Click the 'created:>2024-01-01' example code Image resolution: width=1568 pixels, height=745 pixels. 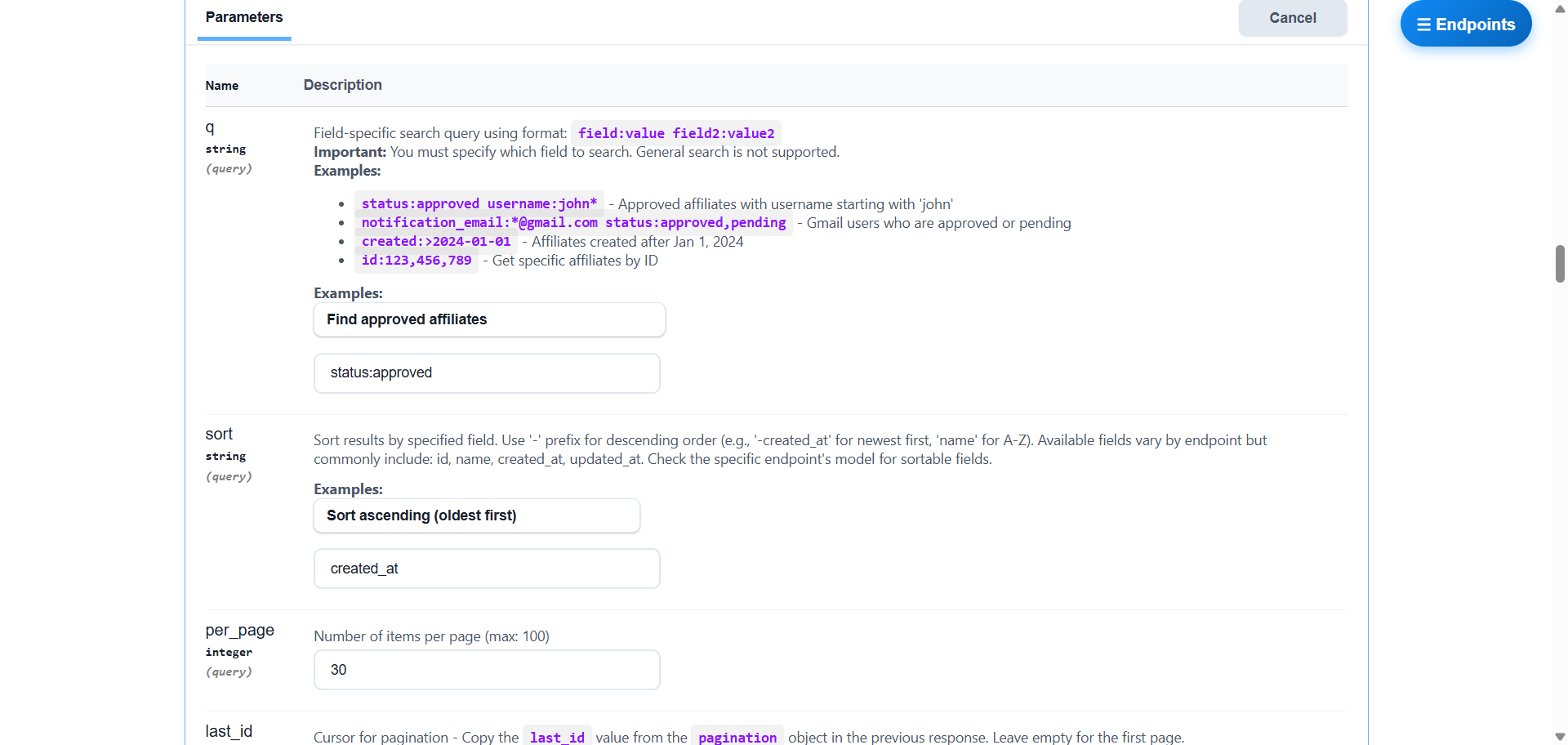tap(436, 241)
